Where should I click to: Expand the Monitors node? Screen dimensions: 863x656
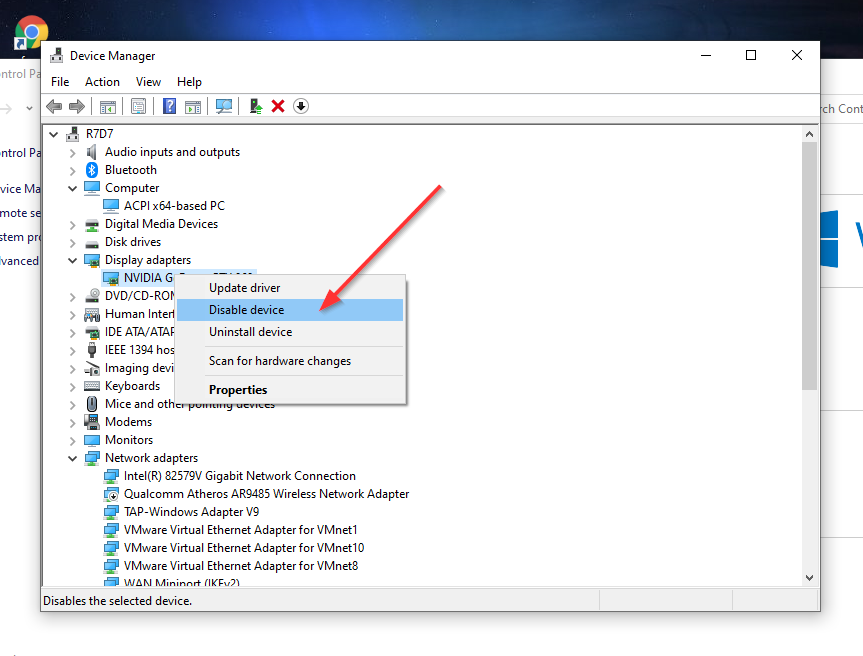click(72, 441)
